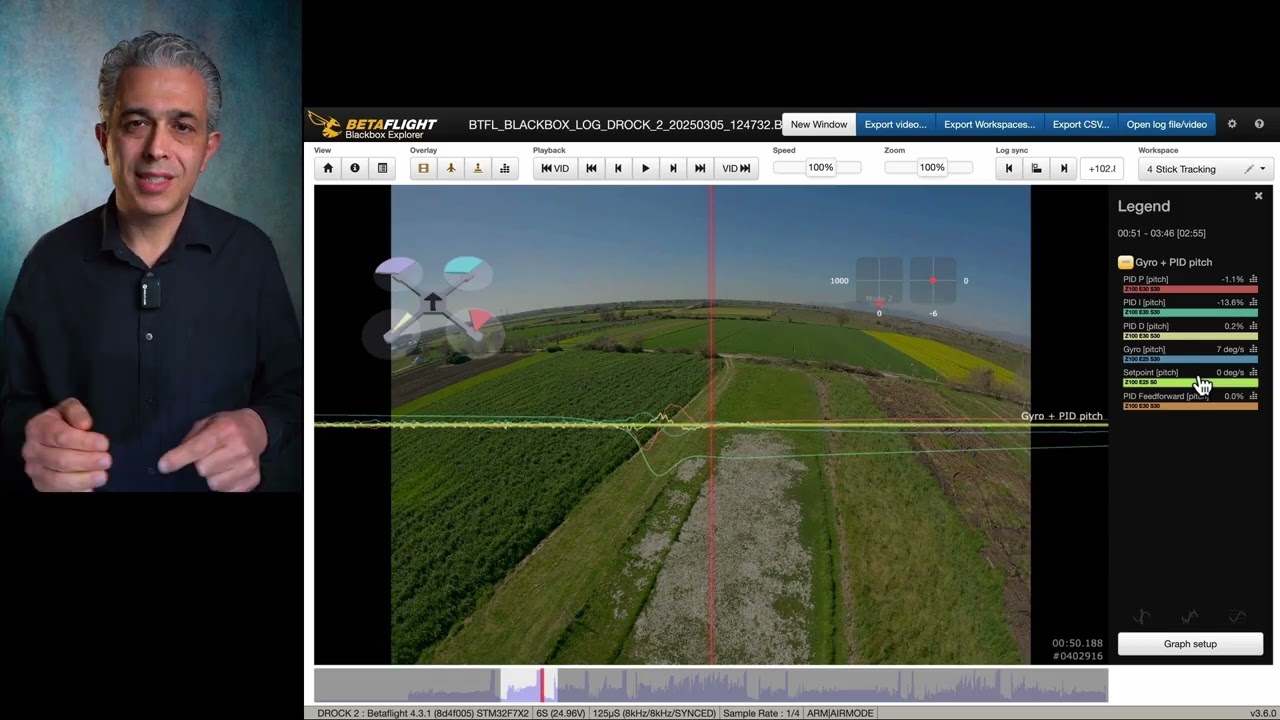
Task: Click Export Workspaces... button
Action: point(989,124)
